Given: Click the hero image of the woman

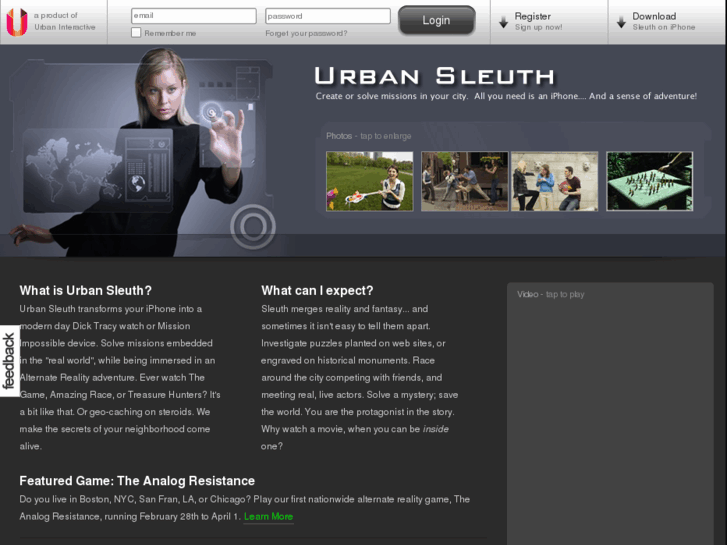Looking at the screenshot, I should click(x=139, y=151).
